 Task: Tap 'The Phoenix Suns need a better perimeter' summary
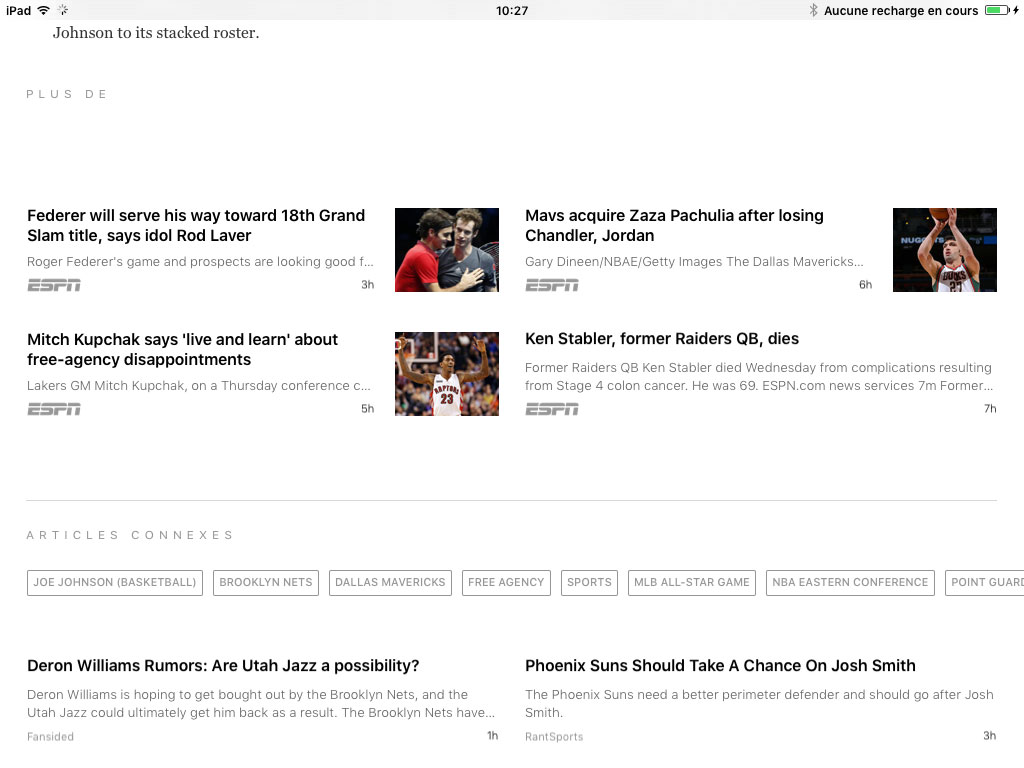[759, 703]
